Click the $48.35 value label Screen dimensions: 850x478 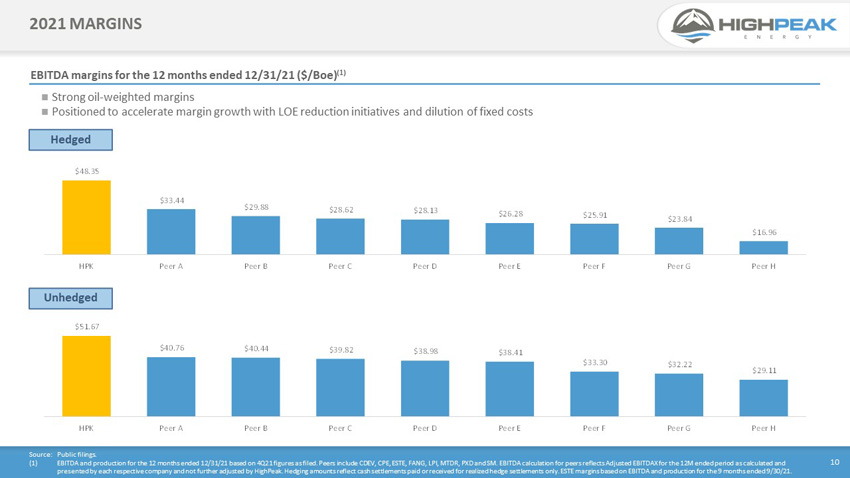87,171
